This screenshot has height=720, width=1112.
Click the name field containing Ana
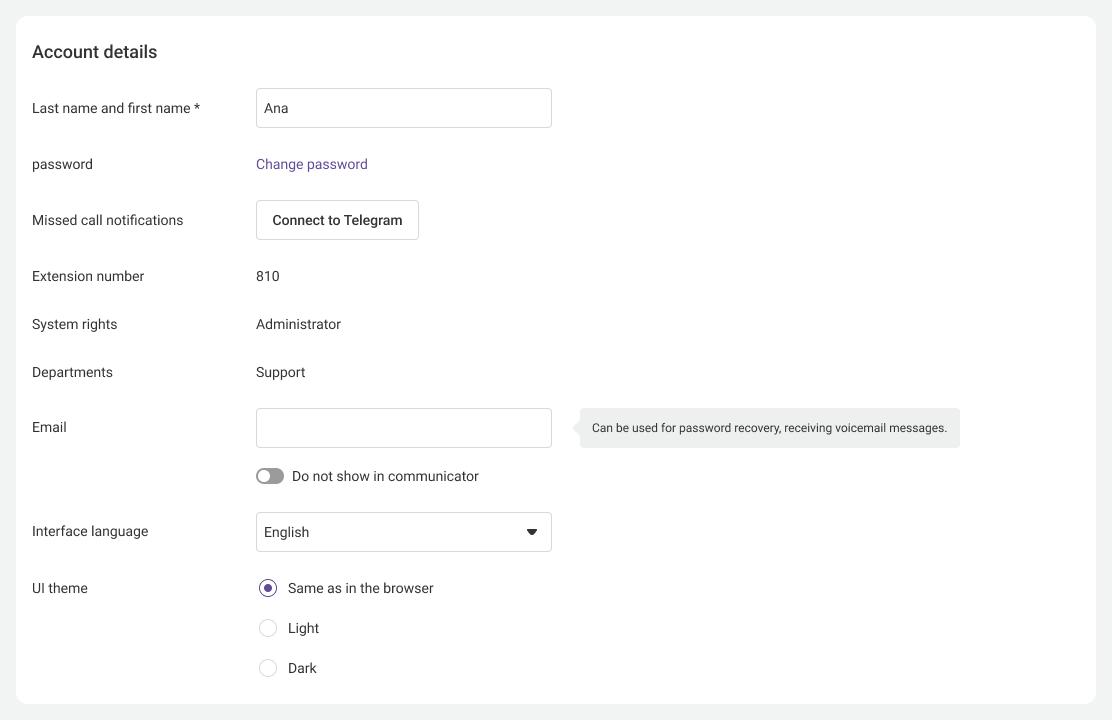click(x=403, y=108)
